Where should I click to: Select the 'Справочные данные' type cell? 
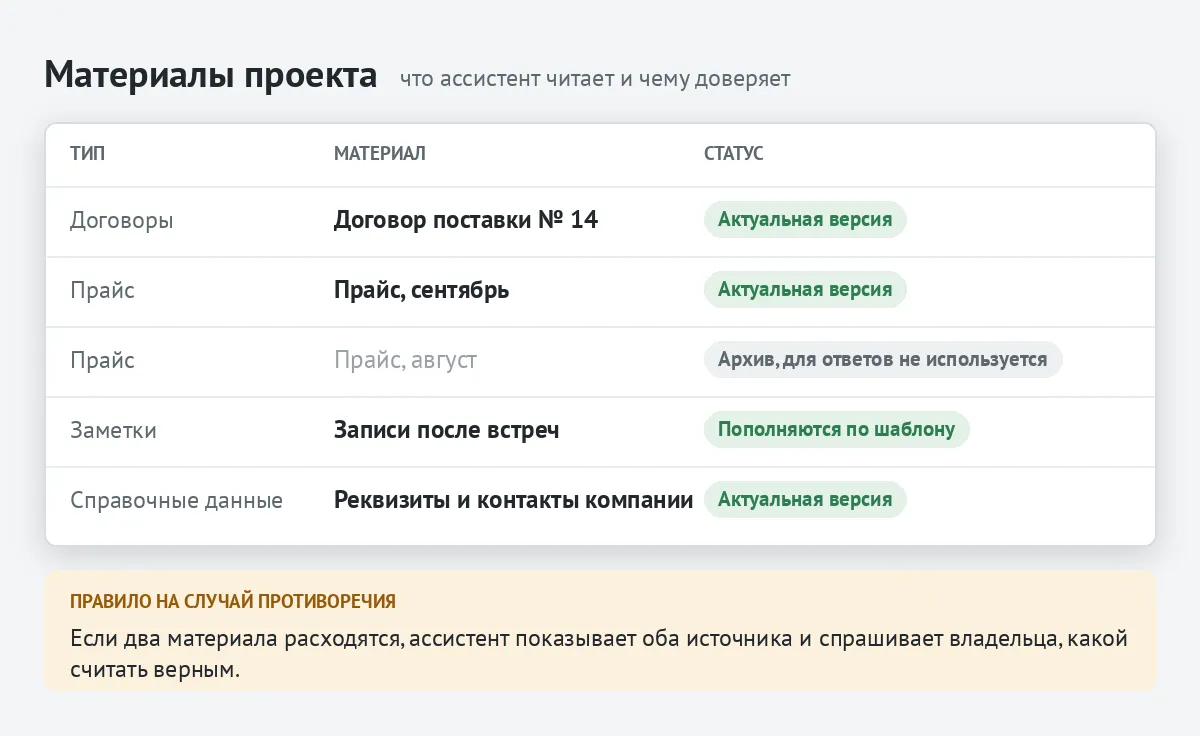point(176,500)
